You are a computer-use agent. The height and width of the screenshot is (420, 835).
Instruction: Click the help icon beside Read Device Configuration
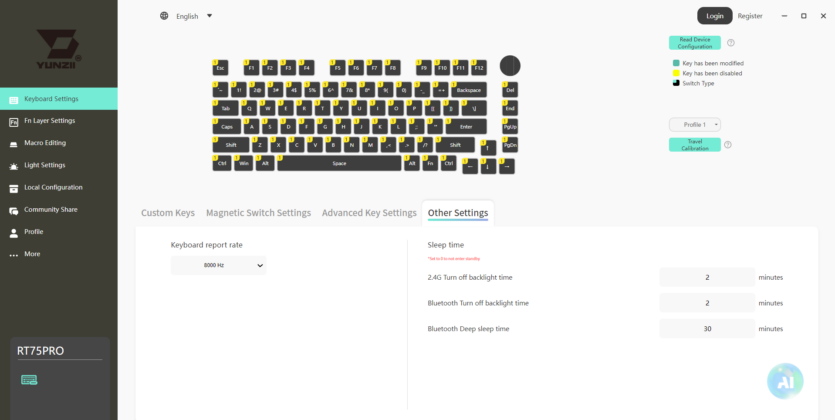point(731,43)
